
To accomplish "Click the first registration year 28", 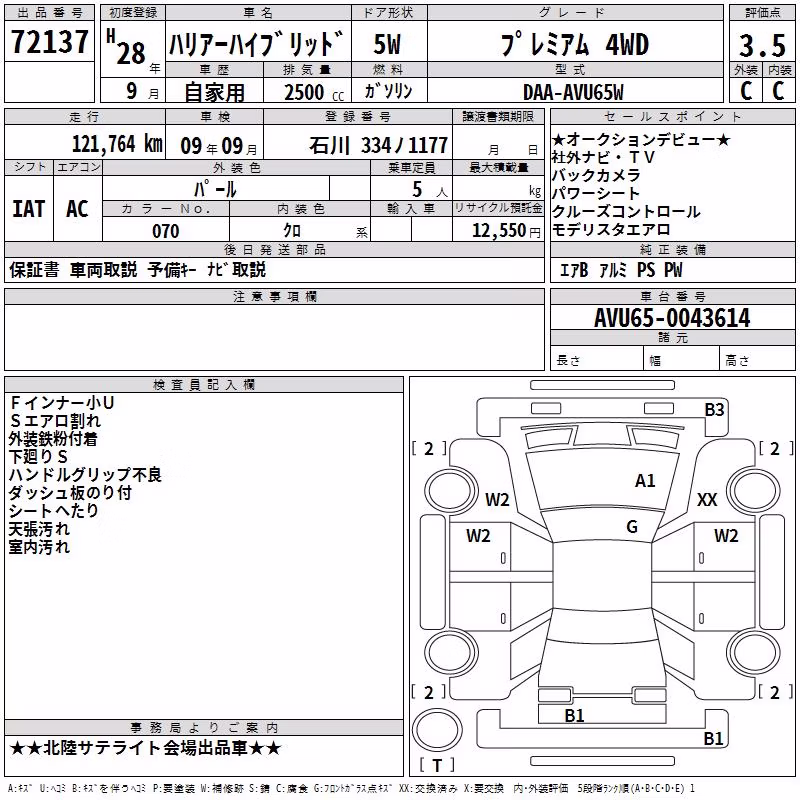I will pos(131,54).
